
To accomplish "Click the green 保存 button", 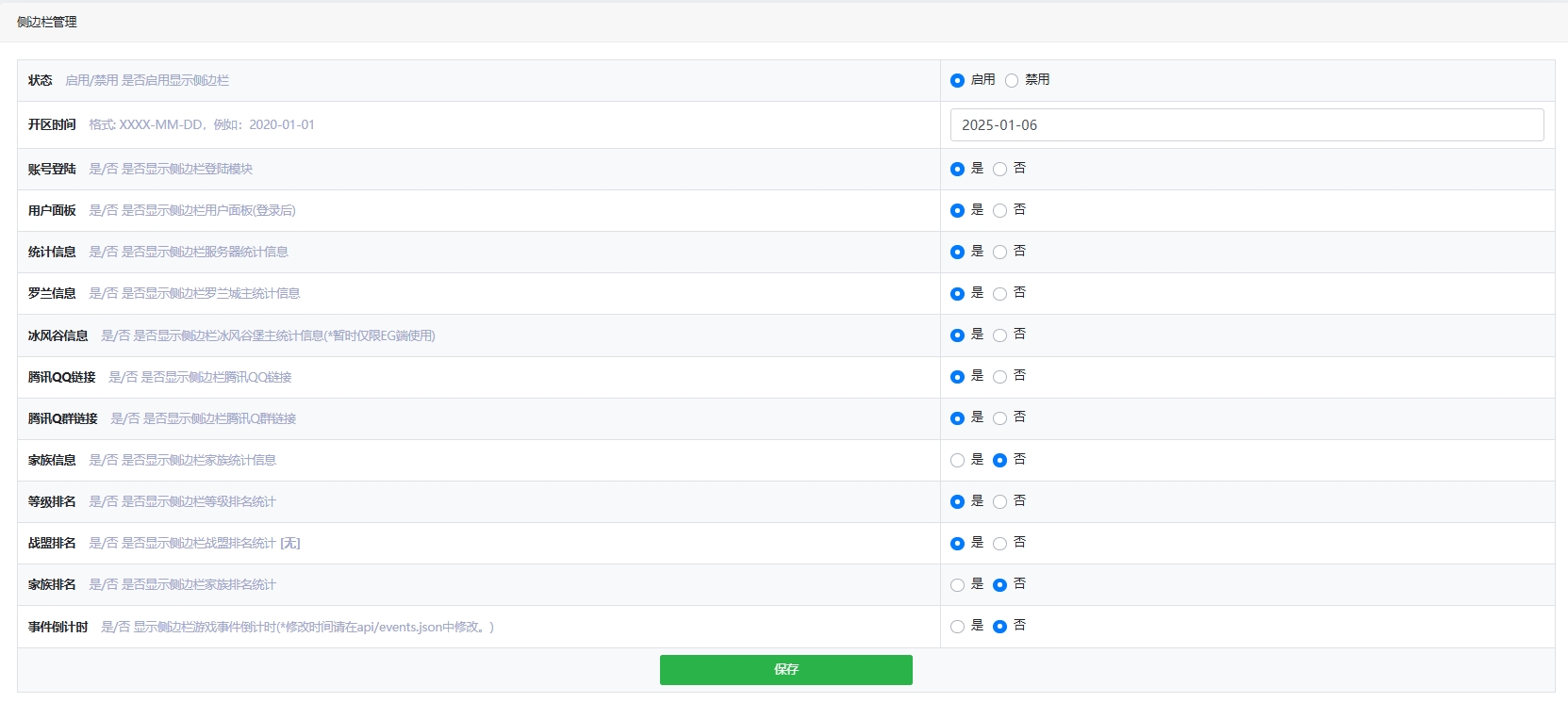I will pos(785,670).
